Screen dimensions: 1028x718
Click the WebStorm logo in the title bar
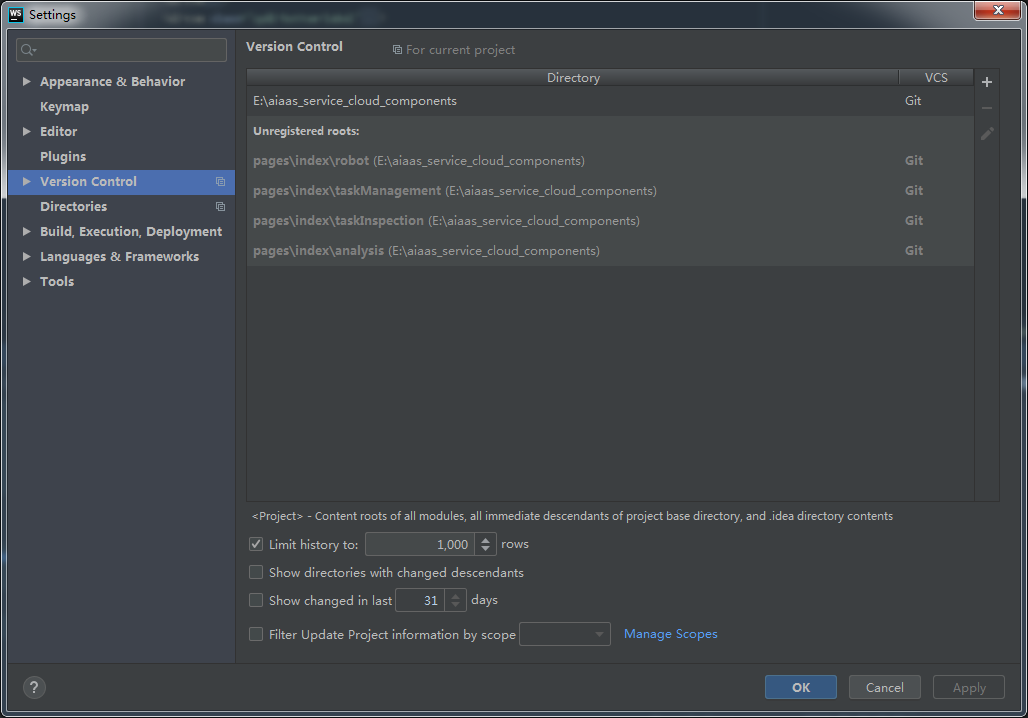(x=16, y=14)
